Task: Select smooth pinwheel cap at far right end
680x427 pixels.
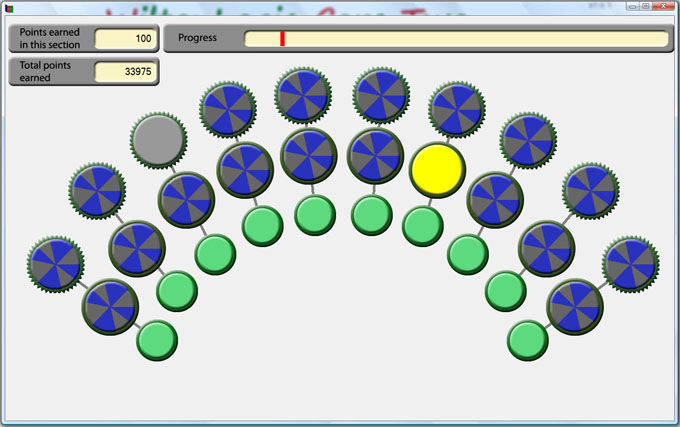Action: 575,306
